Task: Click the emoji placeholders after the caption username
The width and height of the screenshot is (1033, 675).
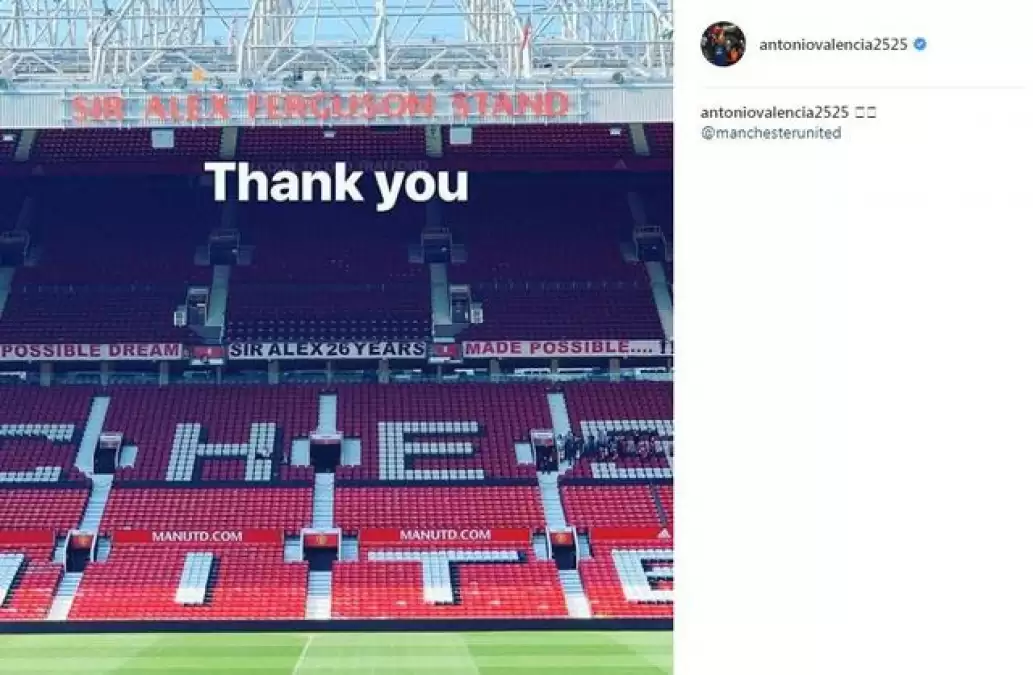Action: [x=866, y=113]
